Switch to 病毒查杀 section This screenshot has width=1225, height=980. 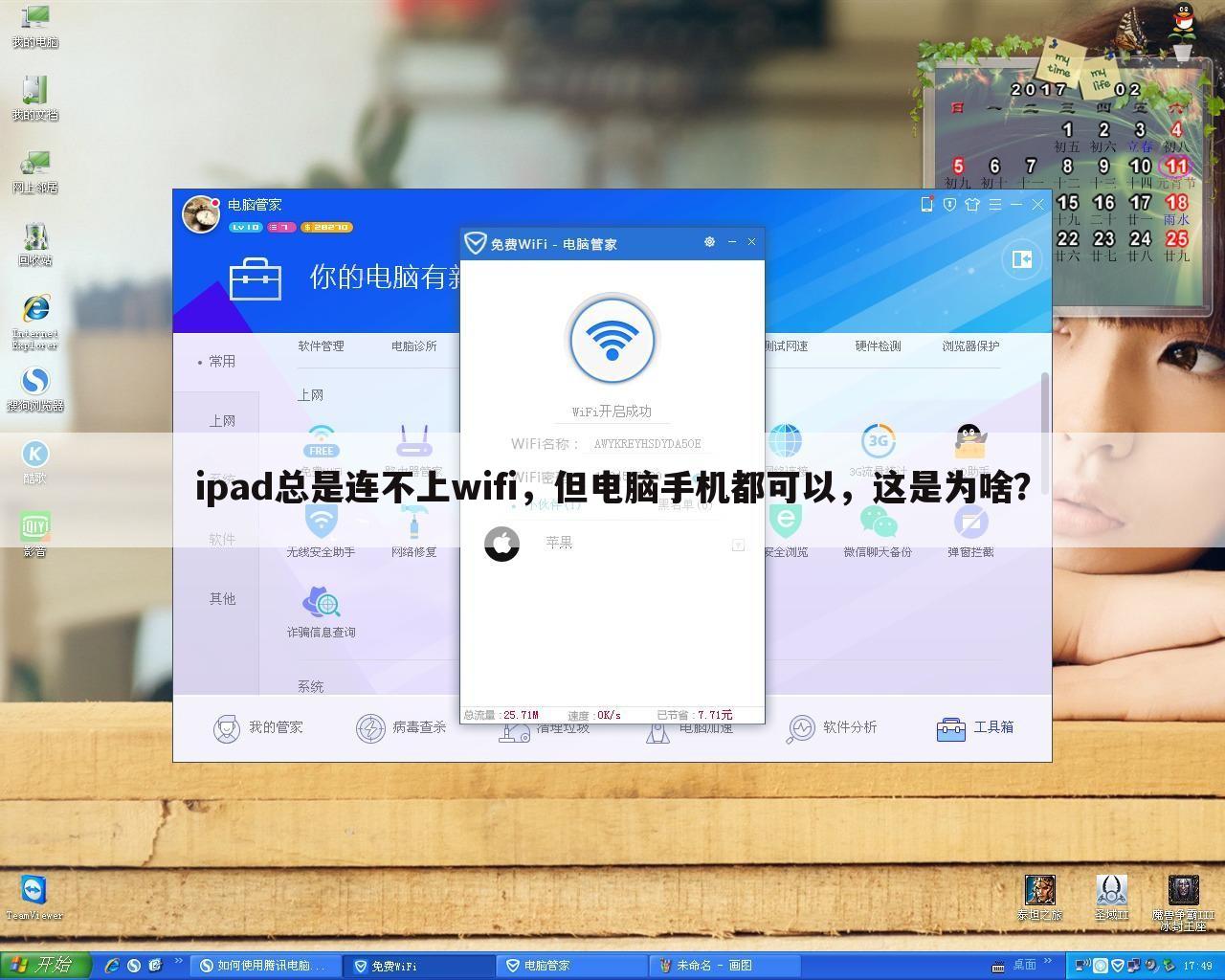coord(401,728)
